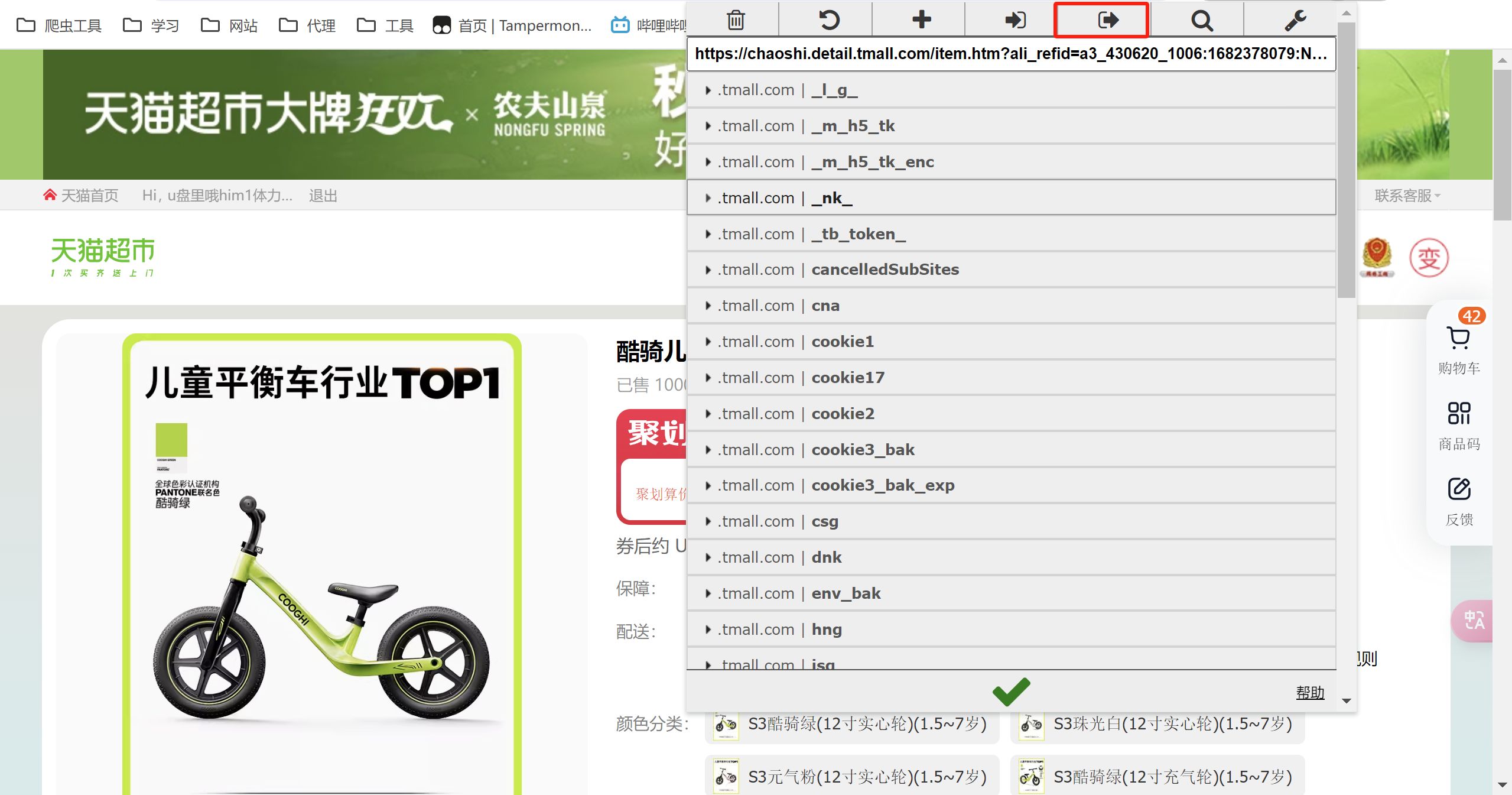Confirm changes with the green checkmark

click(x=1011, y=692)
